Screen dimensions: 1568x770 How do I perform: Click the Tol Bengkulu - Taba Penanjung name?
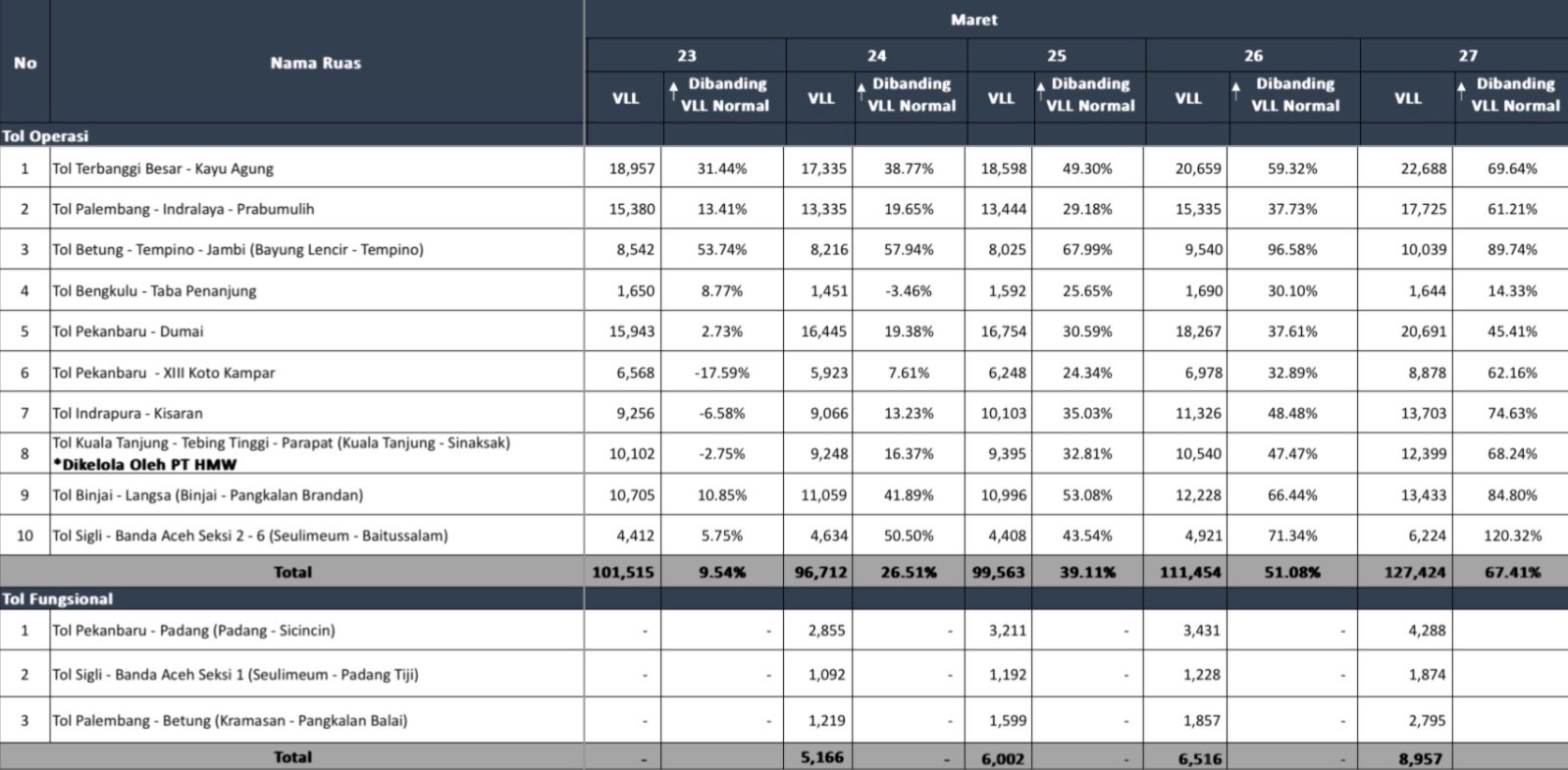154,291
